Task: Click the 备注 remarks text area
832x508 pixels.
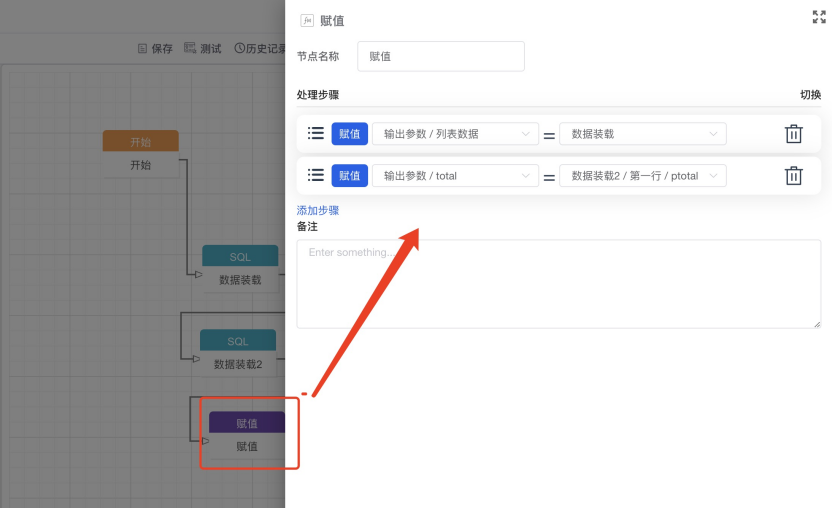Action: click(x=559, y=284)
